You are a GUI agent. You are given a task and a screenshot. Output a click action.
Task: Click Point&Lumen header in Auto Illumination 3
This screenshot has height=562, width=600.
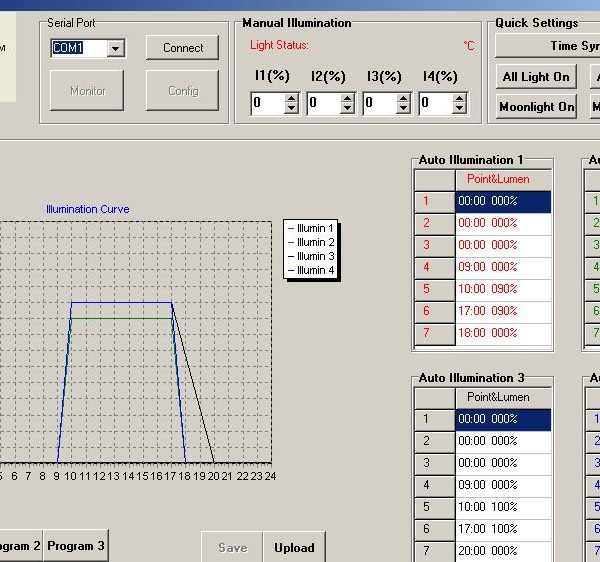pyautogui.click(x=503, y=397)
